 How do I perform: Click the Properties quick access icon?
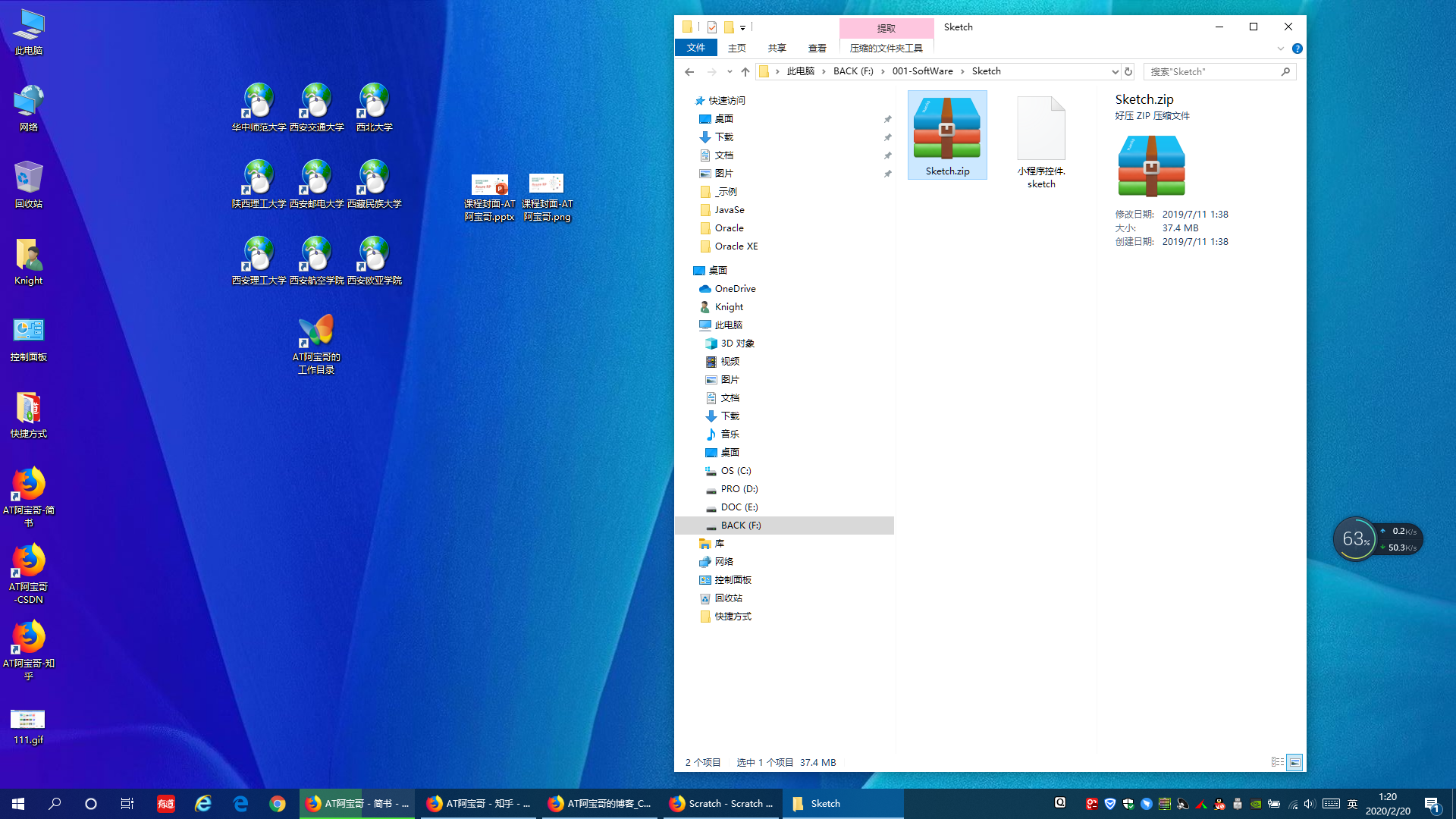[711, 27]
